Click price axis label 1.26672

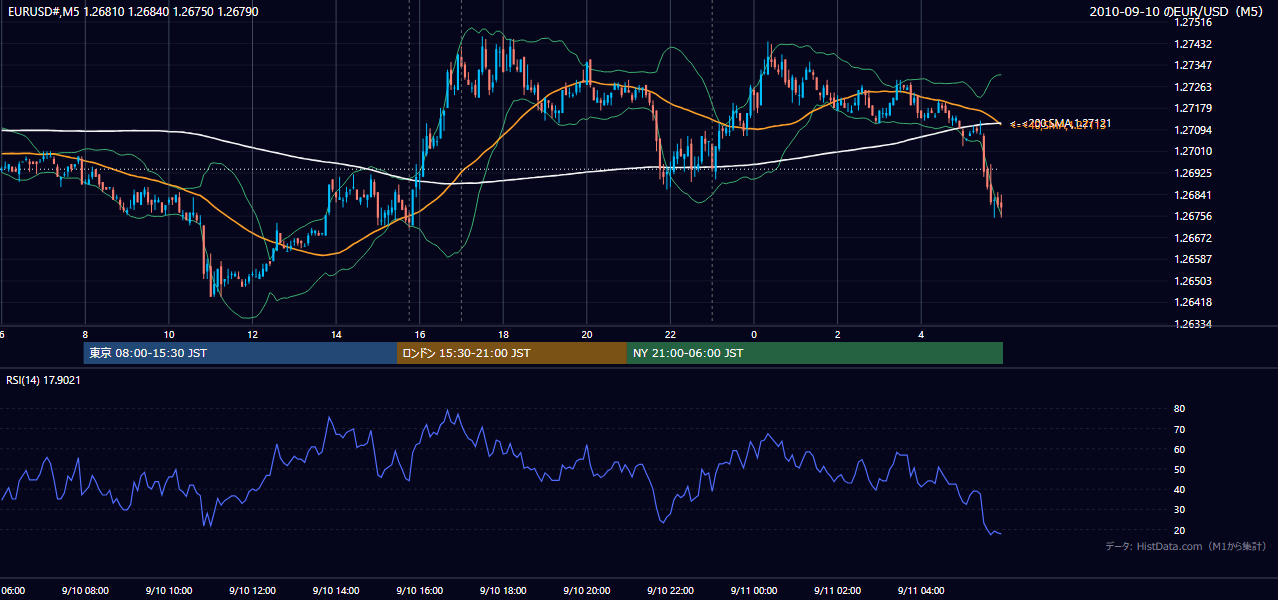(1194, 238)
